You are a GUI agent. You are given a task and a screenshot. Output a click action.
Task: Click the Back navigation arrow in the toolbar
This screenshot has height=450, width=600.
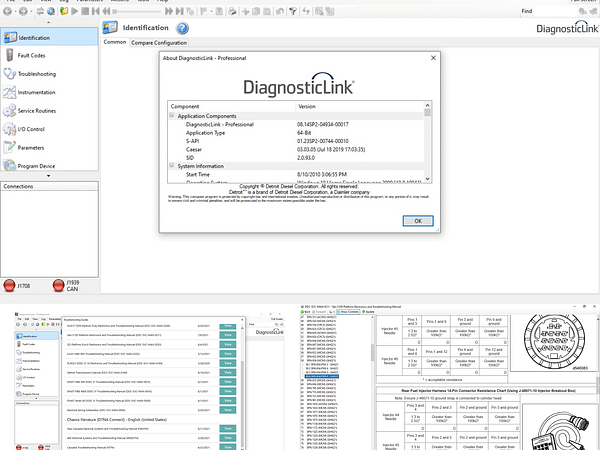[x=7, y=11]
